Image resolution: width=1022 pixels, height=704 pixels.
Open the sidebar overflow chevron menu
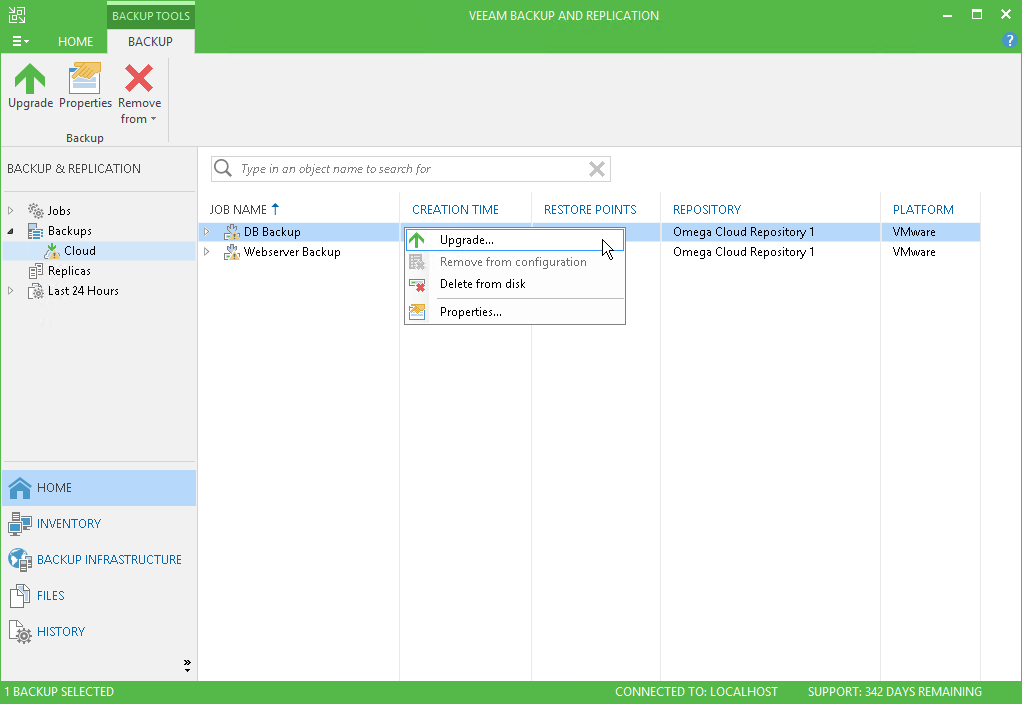pyautogui.click(x=187, y=666)
